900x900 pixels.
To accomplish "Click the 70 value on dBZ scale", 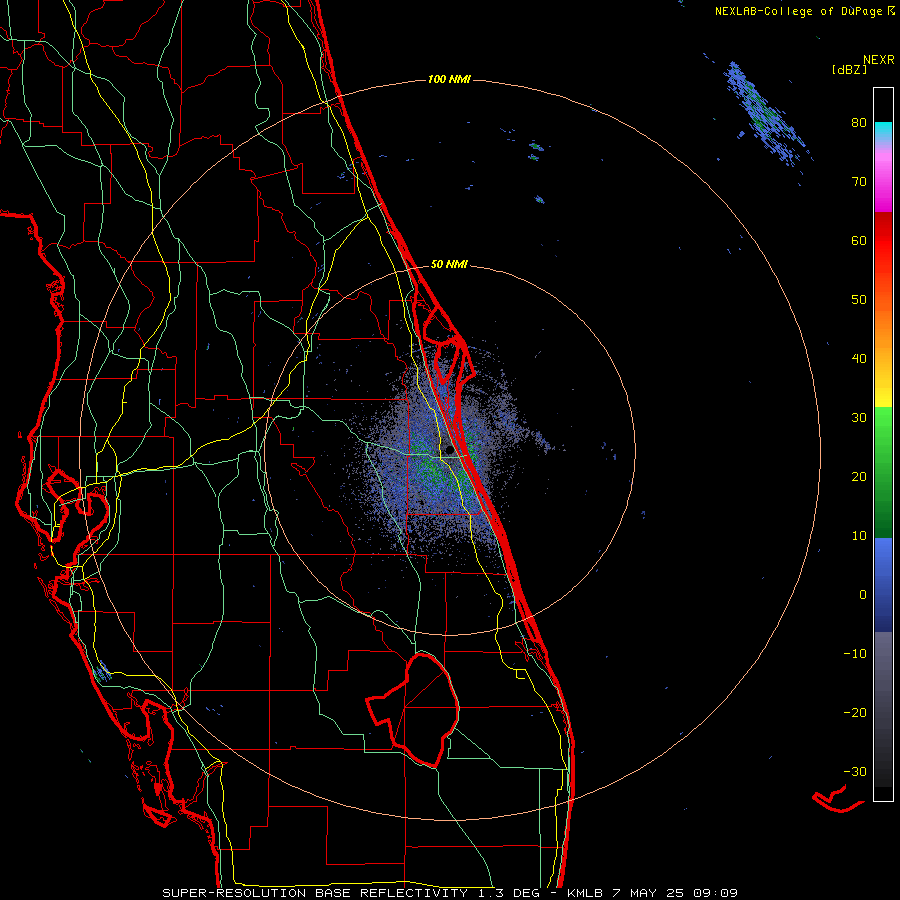I will pyautogui.click(x=859, y=181).
